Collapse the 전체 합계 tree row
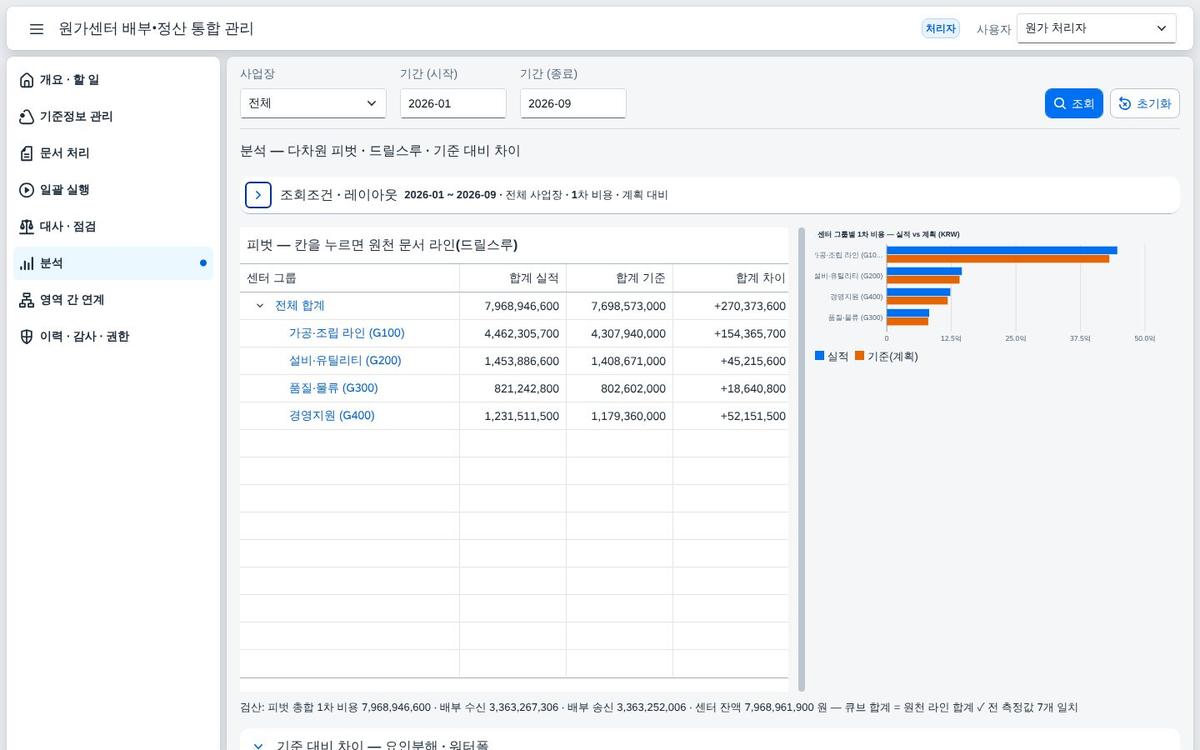 [x=260, y=306]
